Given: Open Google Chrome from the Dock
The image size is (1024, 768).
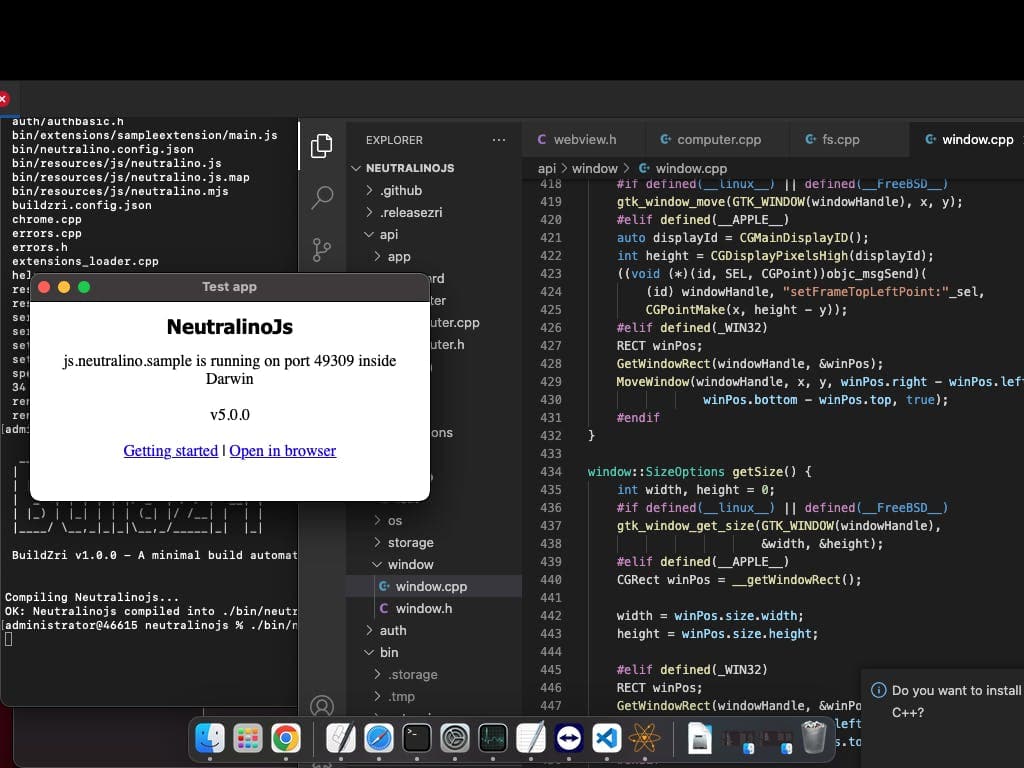Looking at the screenshot, I should pyautogui.click(x=285, y=738).
